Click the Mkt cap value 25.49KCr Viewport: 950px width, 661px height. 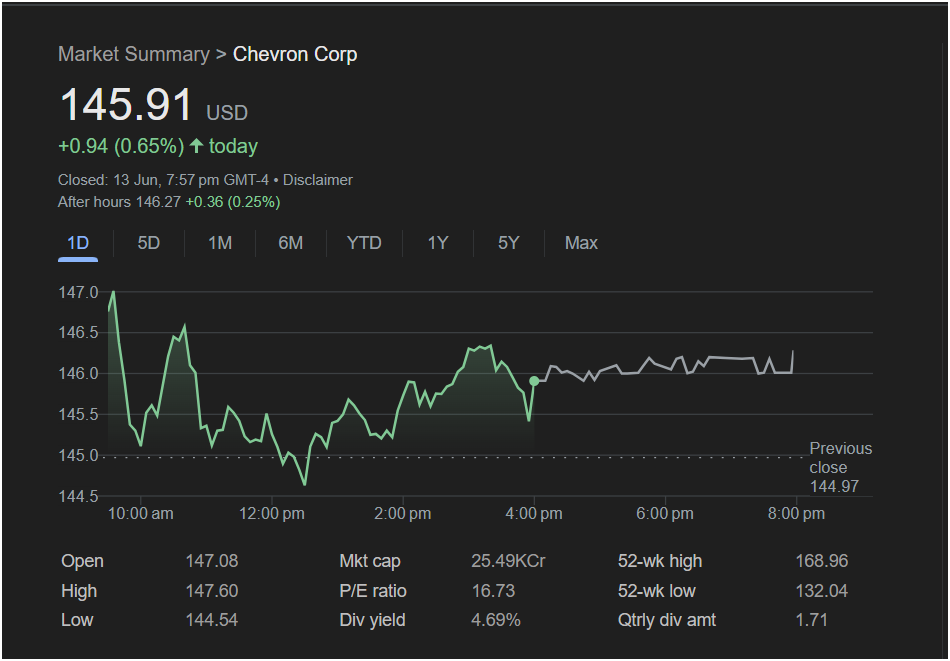[508, 561]
